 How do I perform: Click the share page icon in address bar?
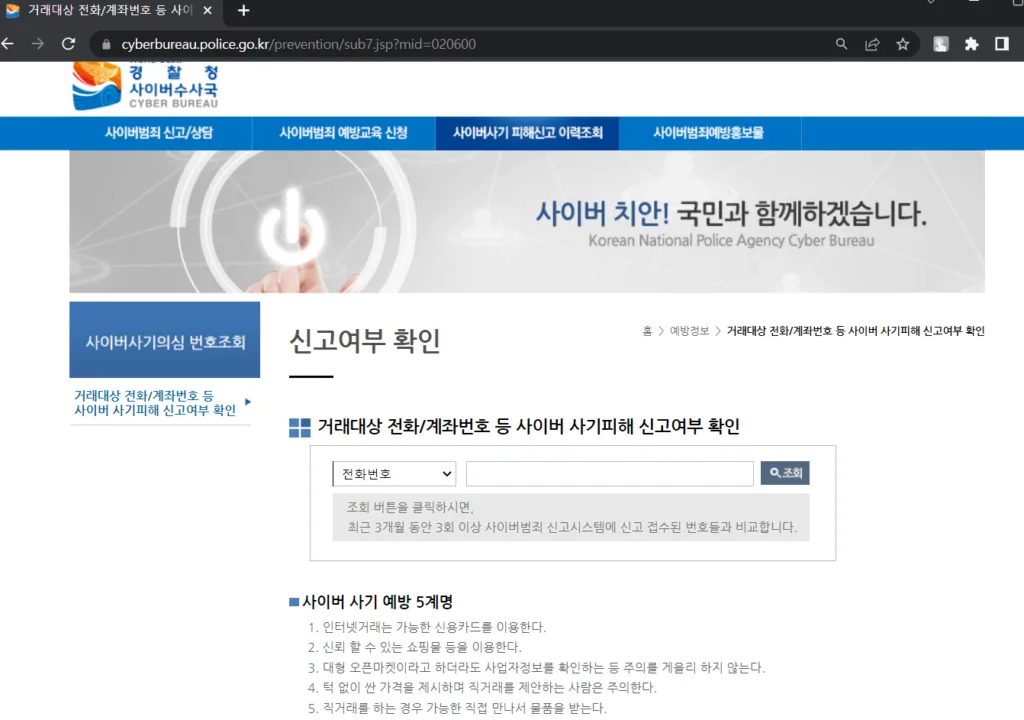point(872,44)
